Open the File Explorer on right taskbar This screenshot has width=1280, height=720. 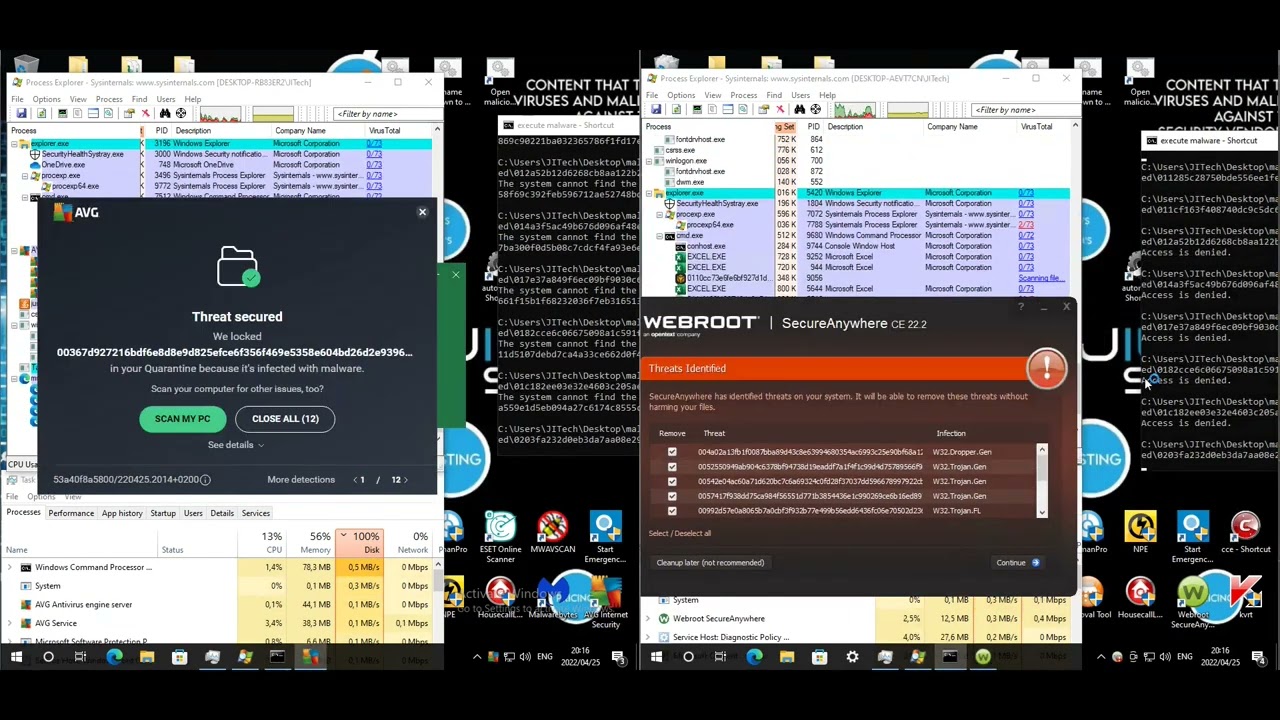click(787, 657)
